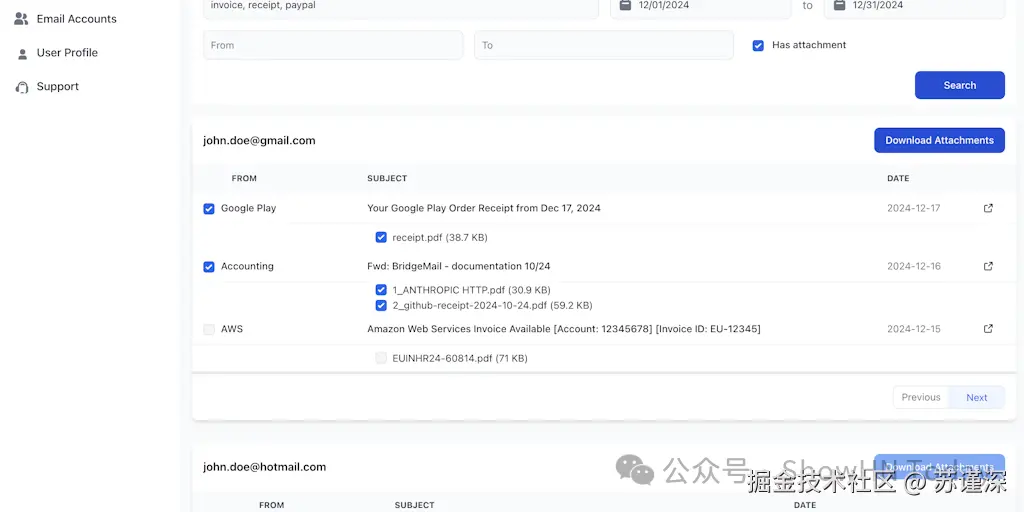
Task: Open the AWS email external link icon
Action: click(988, 328)
